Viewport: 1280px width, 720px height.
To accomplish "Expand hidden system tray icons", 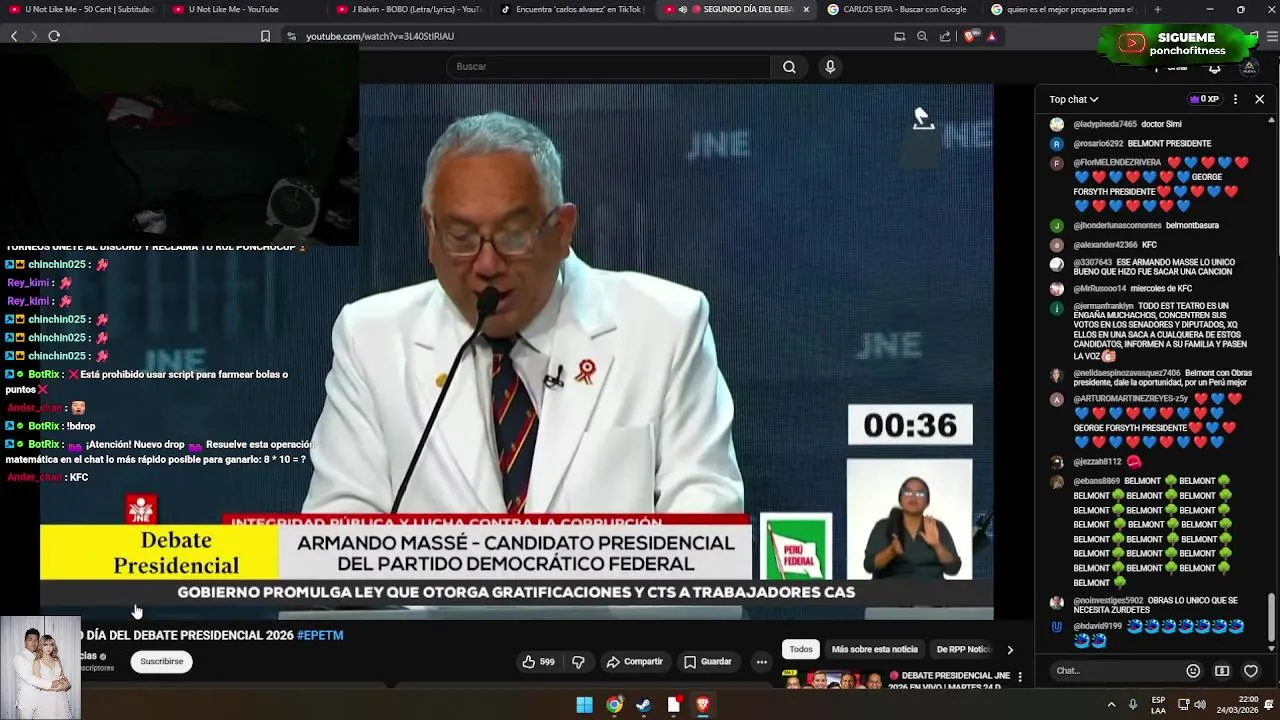I will point(1110,704).
